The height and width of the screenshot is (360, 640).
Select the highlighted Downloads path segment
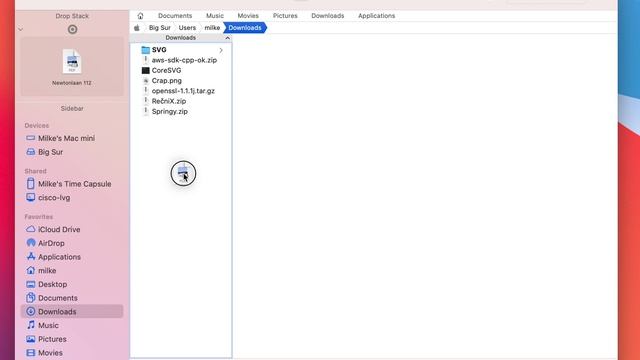(x=245, y=28)
